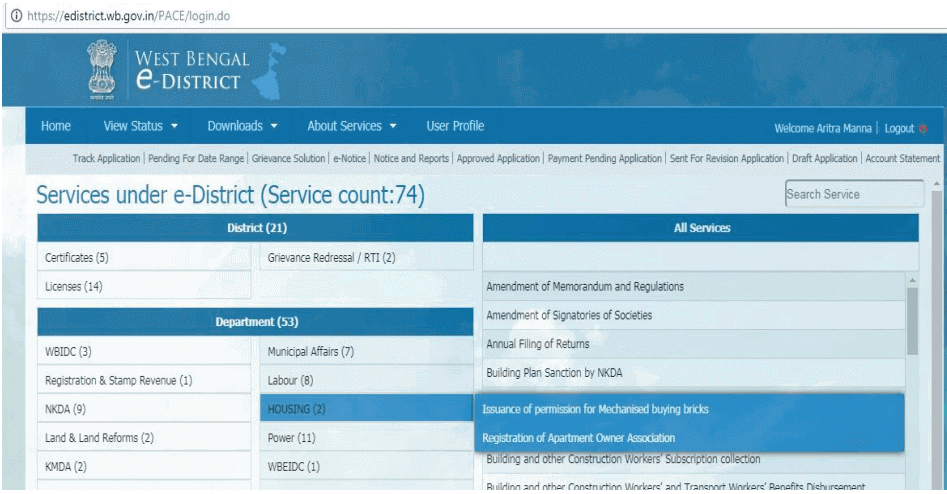
Task: Select Registration & Stamp Revenue (1) department
Action: pyautogui.click(x=144, y=380)
